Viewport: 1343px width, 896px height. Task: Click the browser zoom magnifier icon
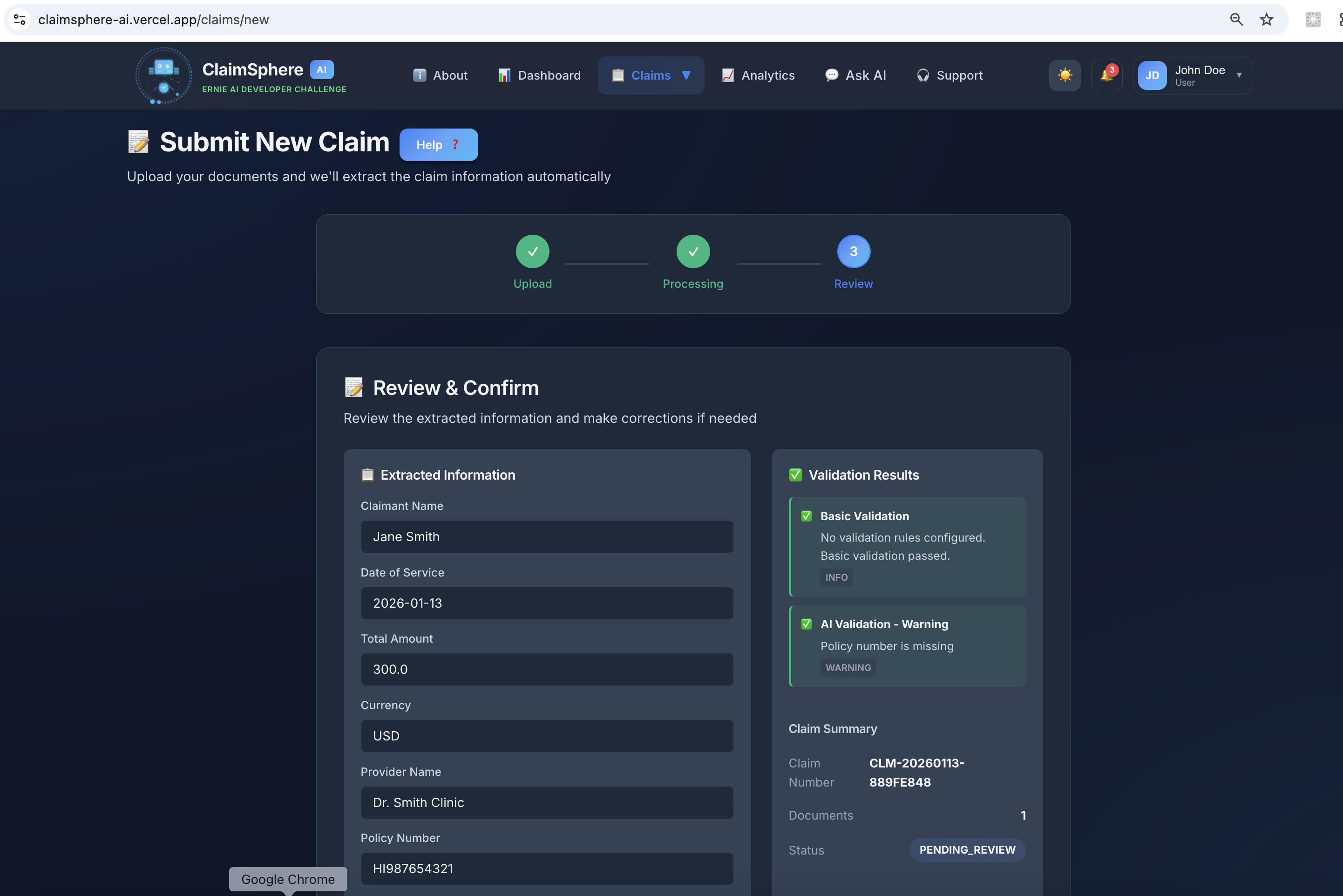coord(1236,20)
